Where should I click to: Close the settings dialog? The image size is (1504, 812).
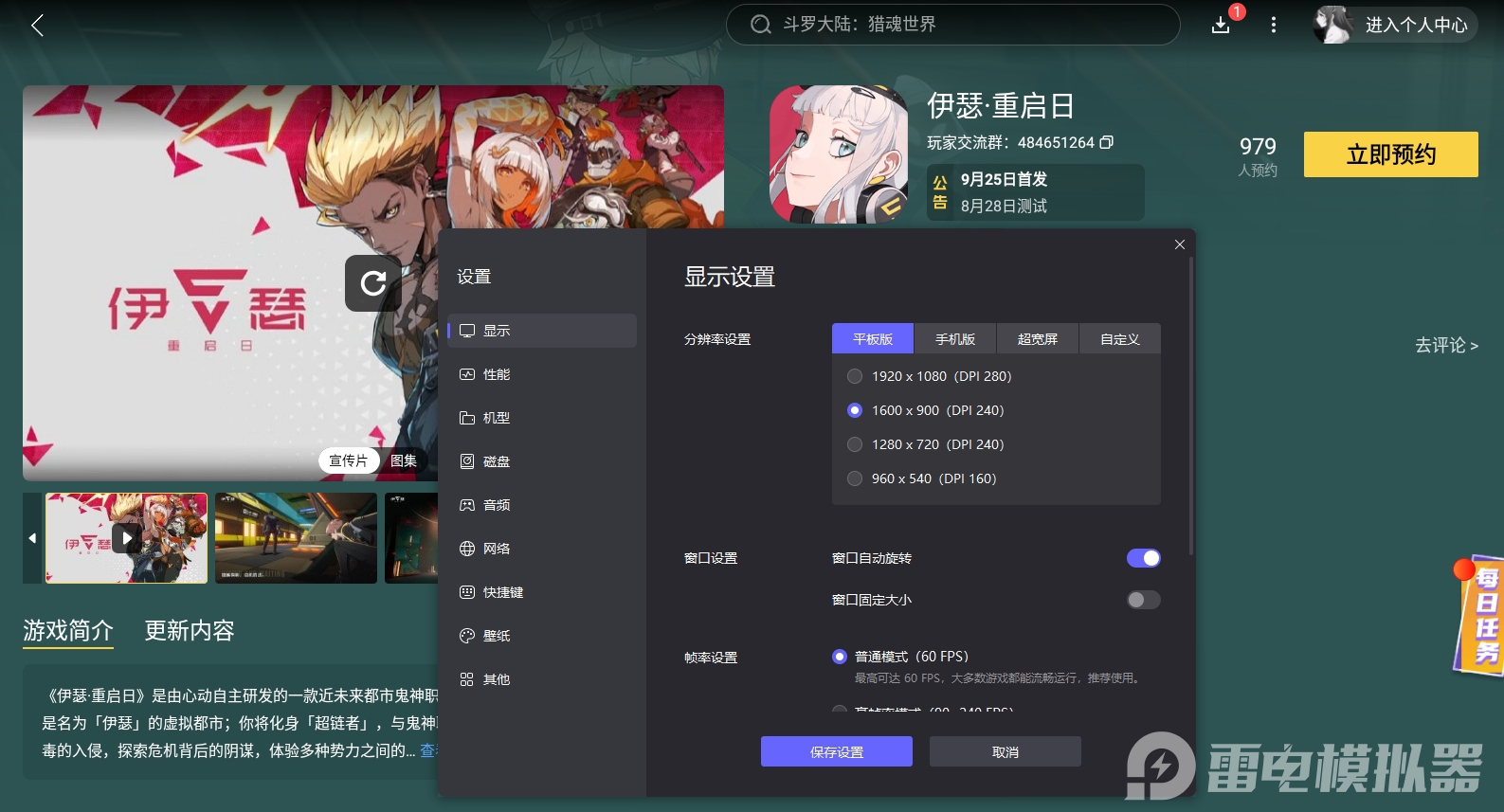coord(1180,244)
